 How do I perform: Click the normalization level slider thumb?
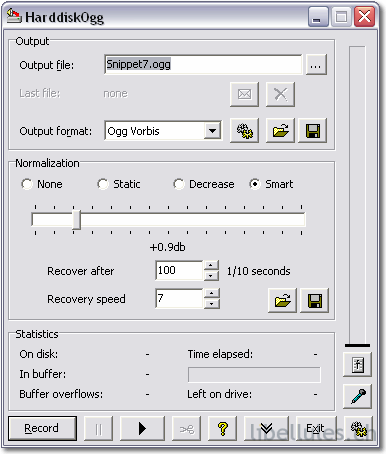pos(76,220)
